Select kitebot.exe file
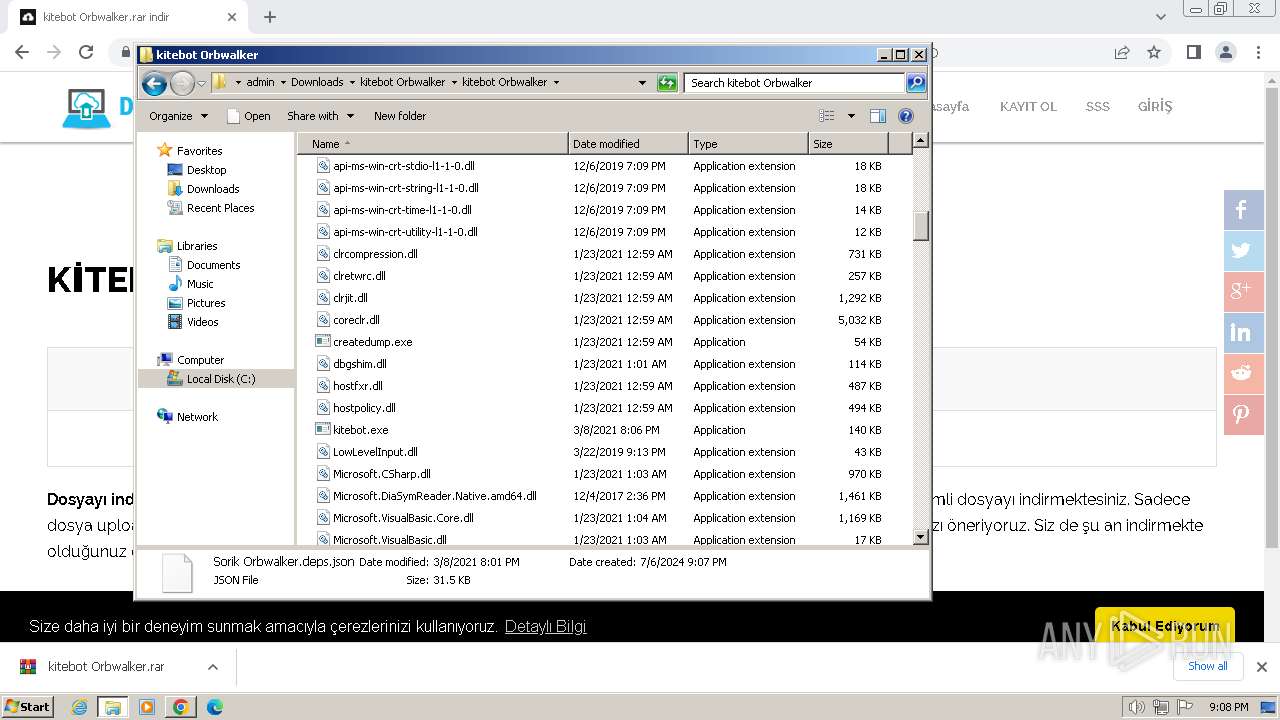 [360, 430]
